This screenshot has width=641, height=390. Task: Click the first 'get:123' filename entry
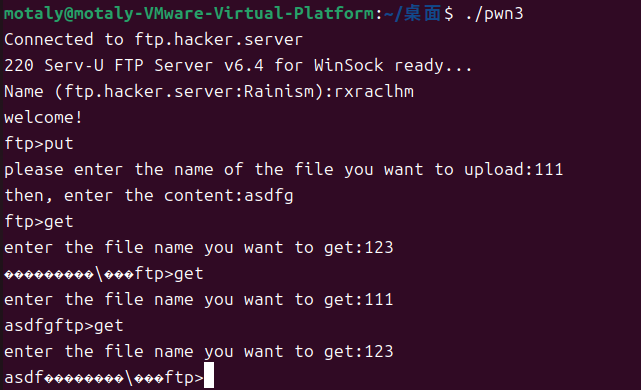(359, 248)
